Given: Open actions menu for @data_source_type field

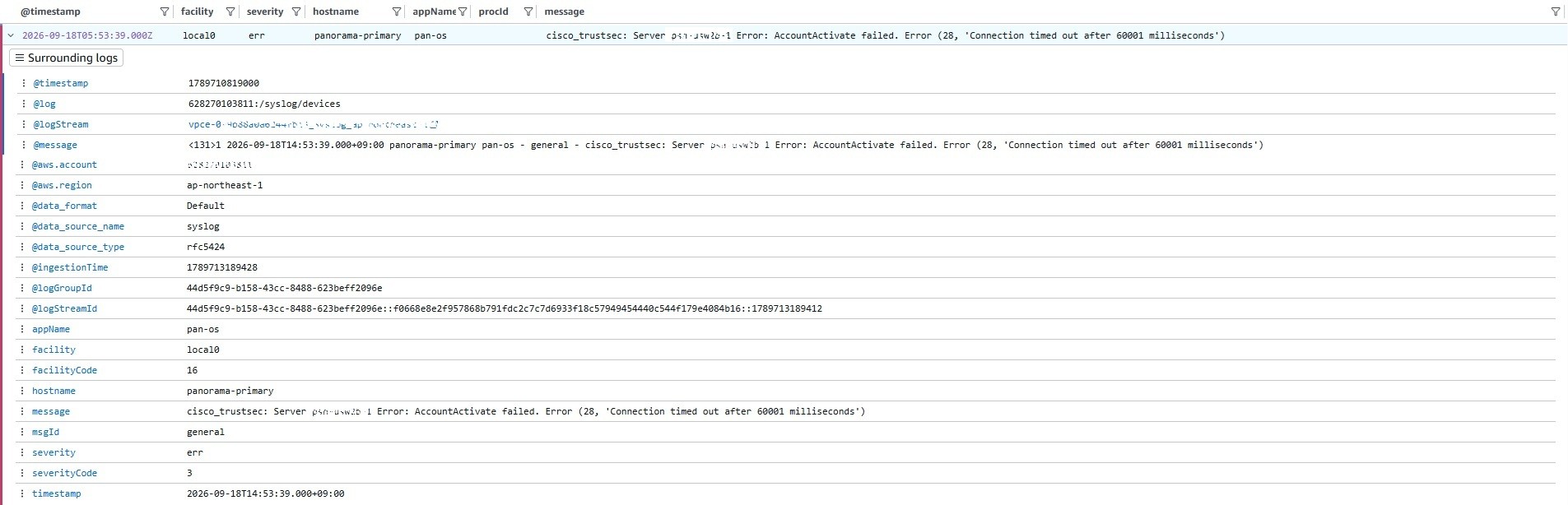Looking at the screenshot, I should tap(22, 247).
